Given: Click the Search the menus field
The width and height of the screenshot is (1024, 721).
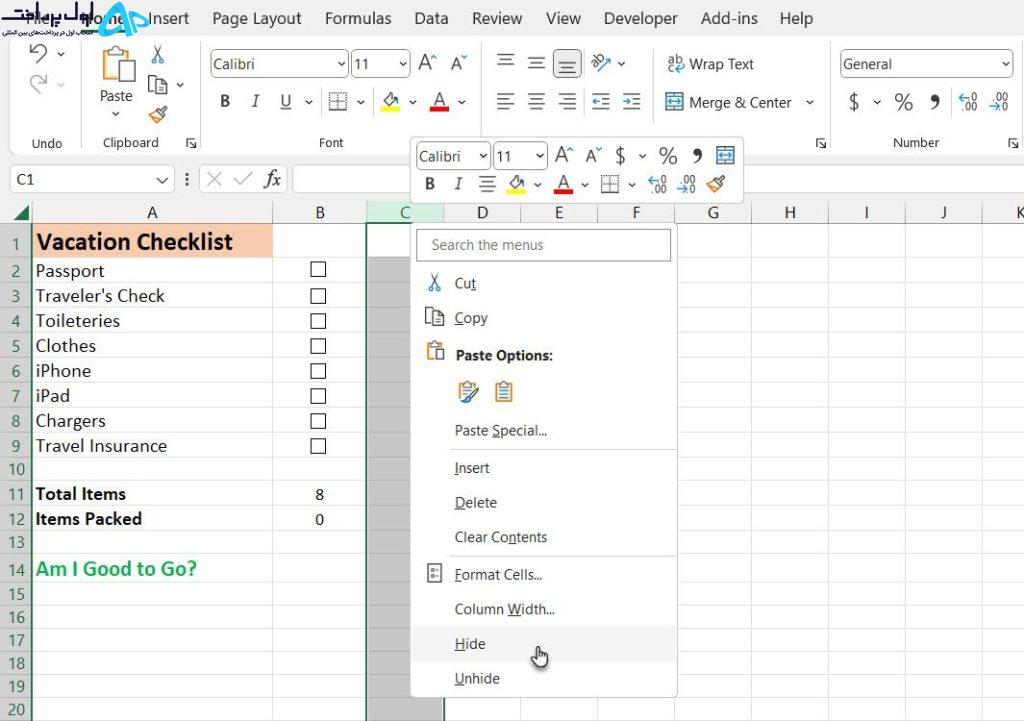Looking at the screenshot, I should [x=543, y=245].
